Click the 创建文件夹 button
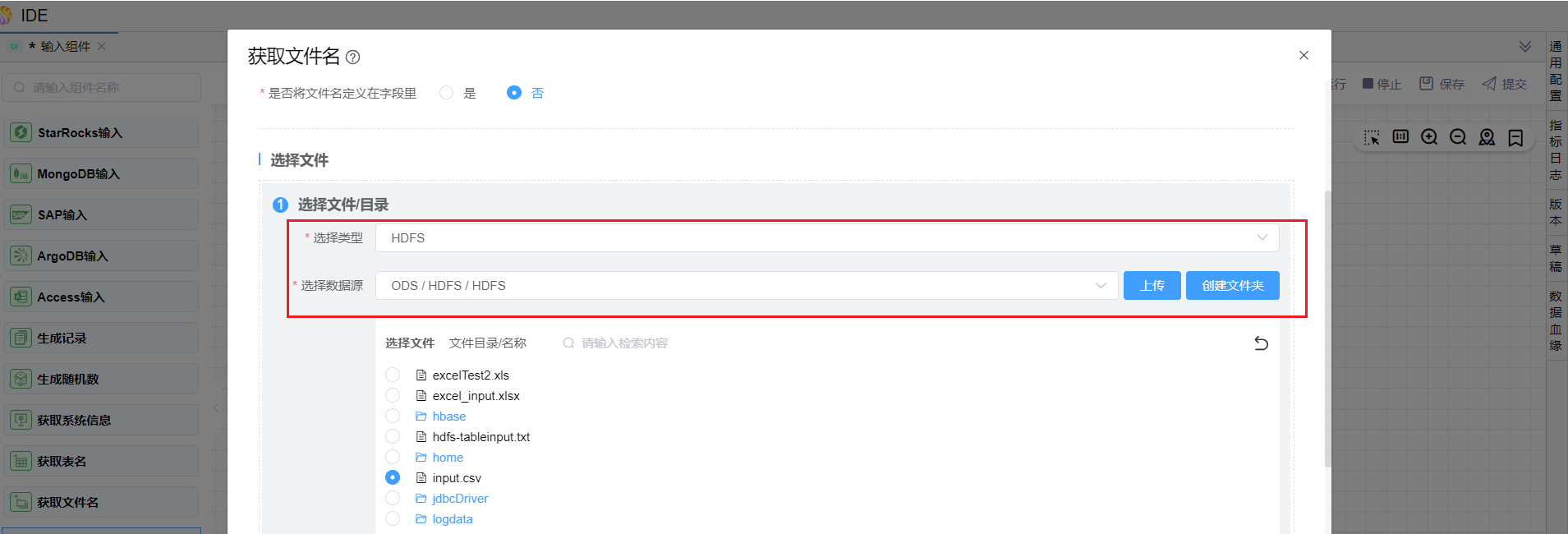This screenshot has height=534, width=1568. 1233,285
